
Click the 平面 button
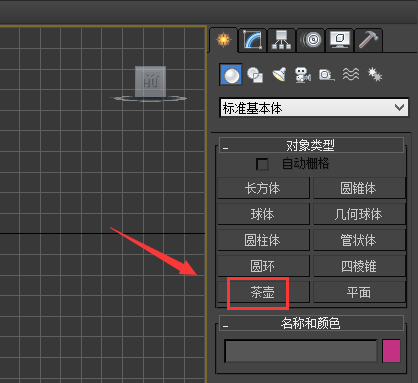pos(359,292)
